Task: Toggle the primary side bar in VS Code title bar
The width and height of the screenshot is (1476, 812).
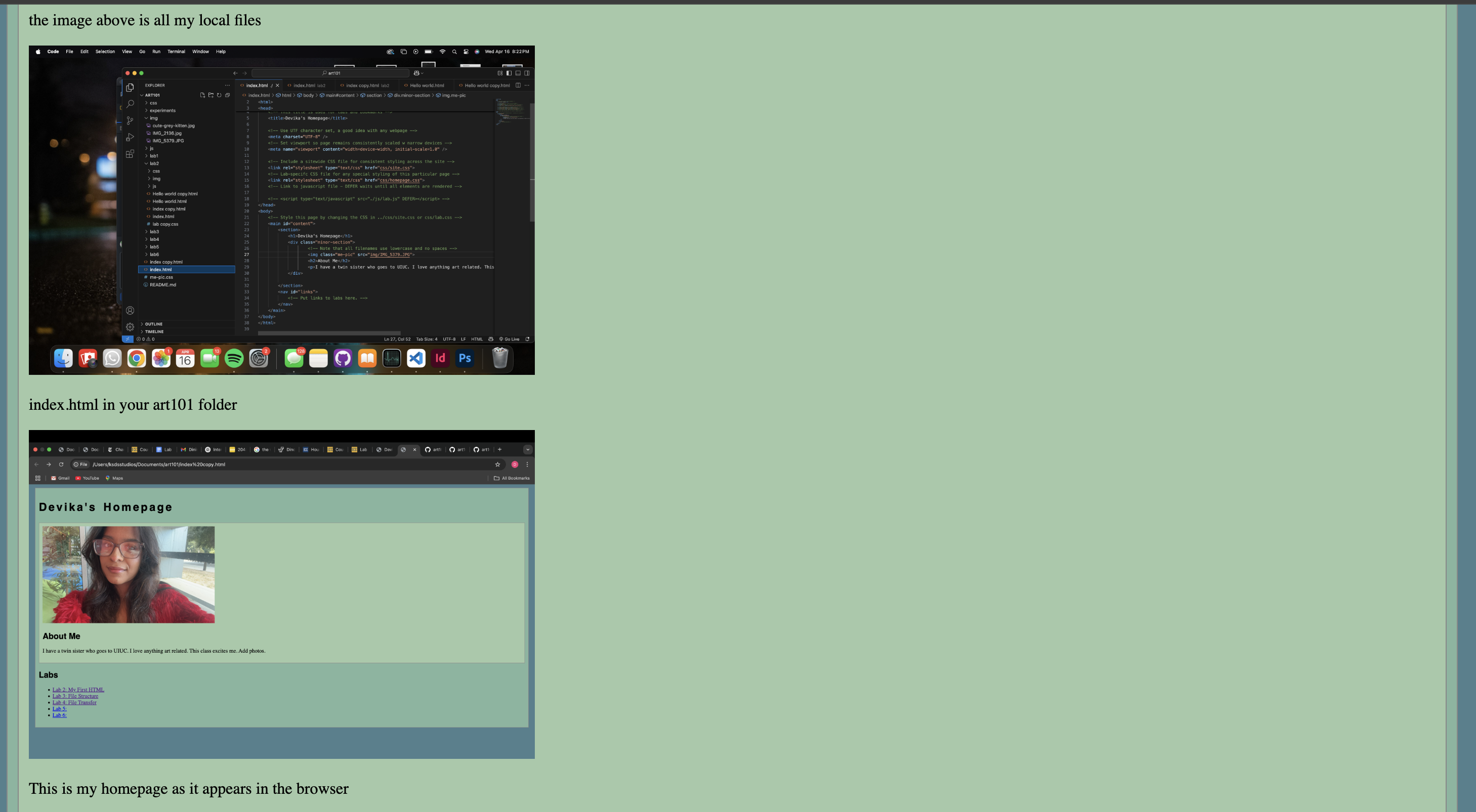Action: point(509,73)
